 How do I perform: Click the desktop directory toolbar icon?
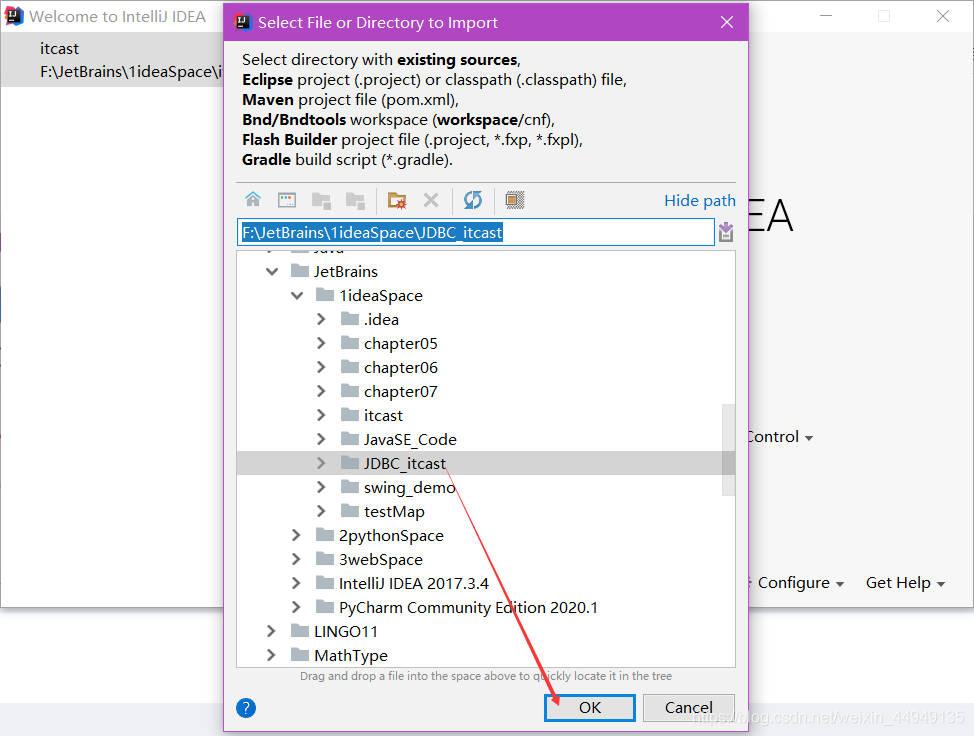tap(287, 200)
